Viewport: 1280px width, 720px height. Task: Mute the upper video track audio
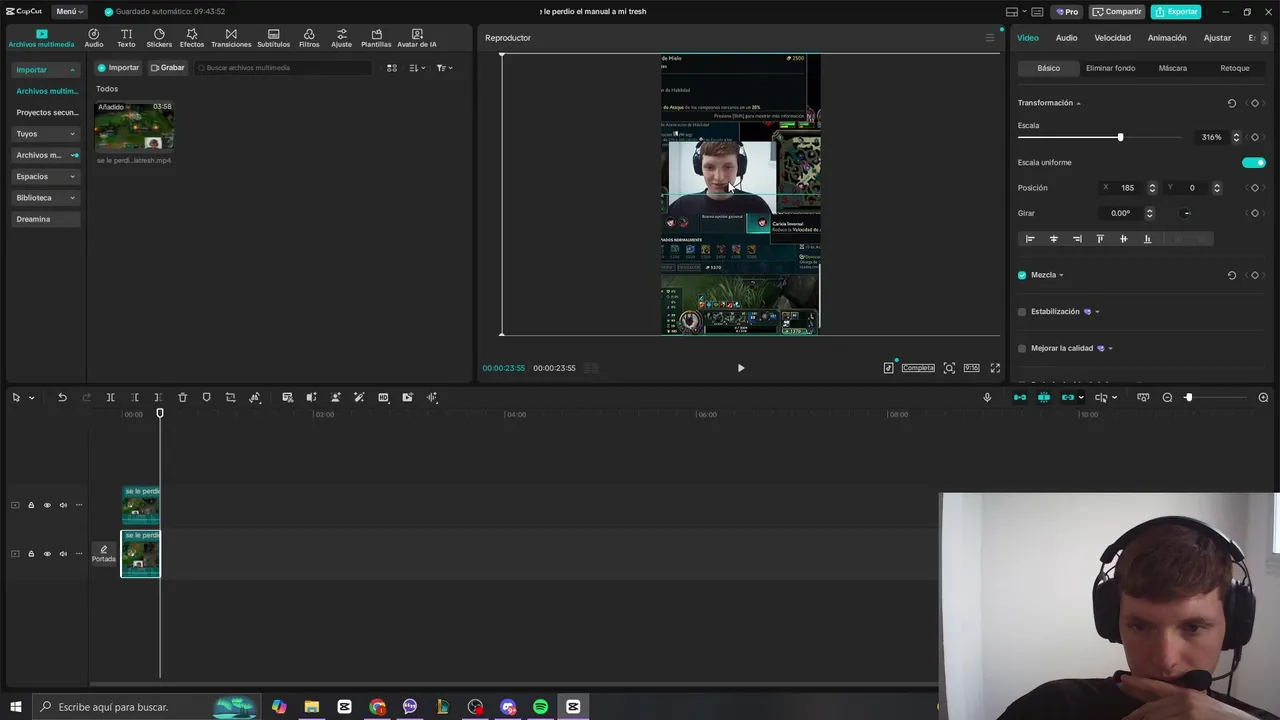coord(63,505)
